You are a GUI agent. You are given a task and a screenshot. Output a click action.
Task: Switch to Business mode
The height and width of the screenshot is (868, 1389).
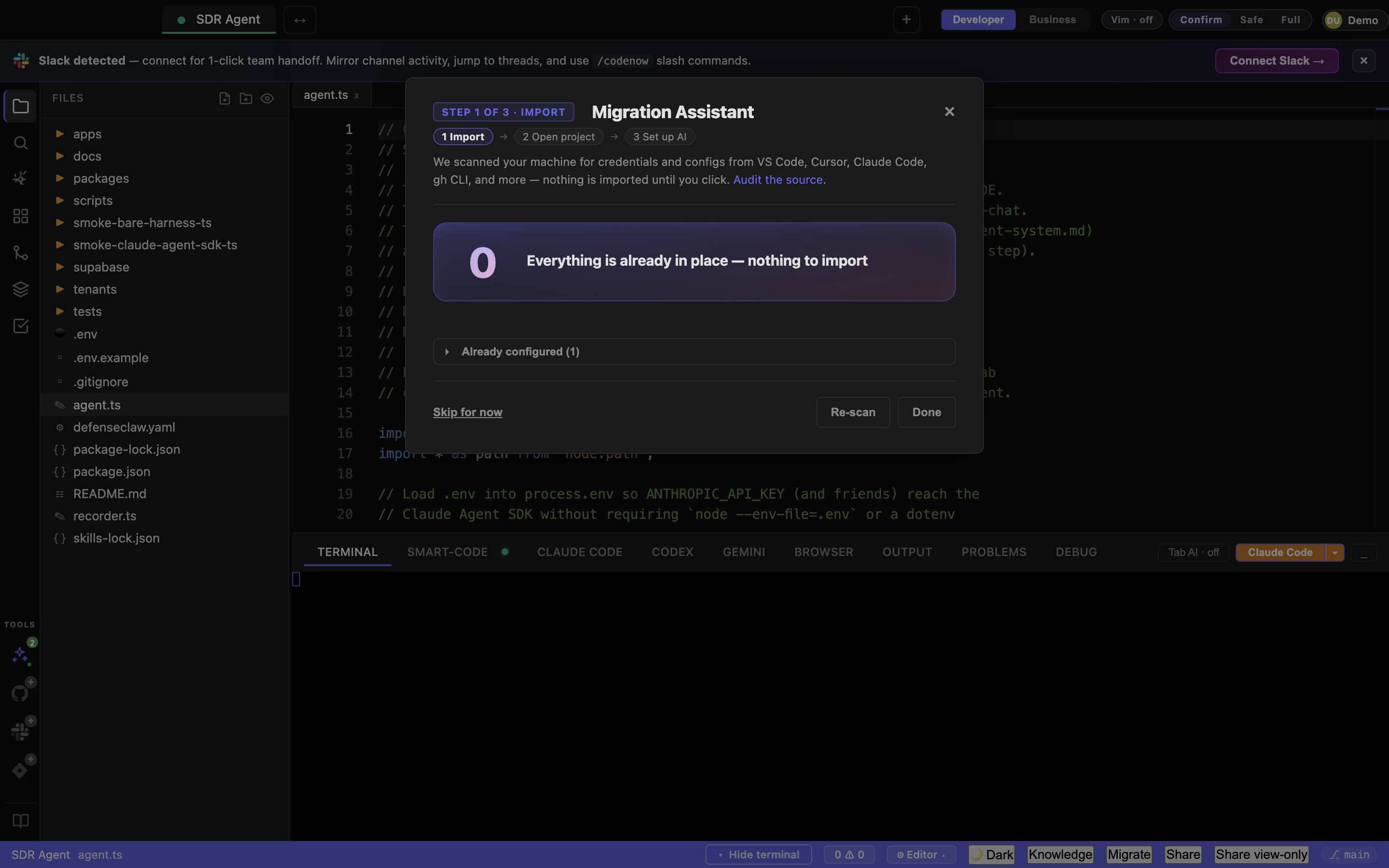coord(1052,19)
